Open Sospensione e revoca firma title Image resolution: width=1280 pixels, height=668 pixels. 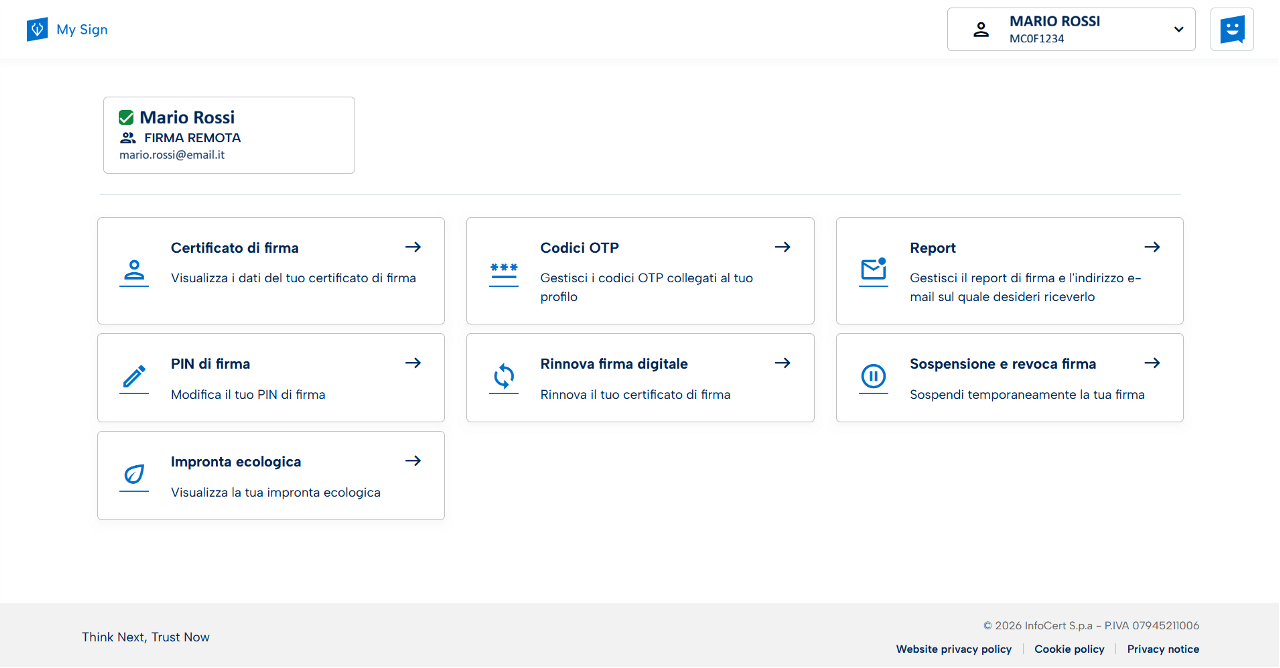pyautogui.click(x=1002, y=364)
